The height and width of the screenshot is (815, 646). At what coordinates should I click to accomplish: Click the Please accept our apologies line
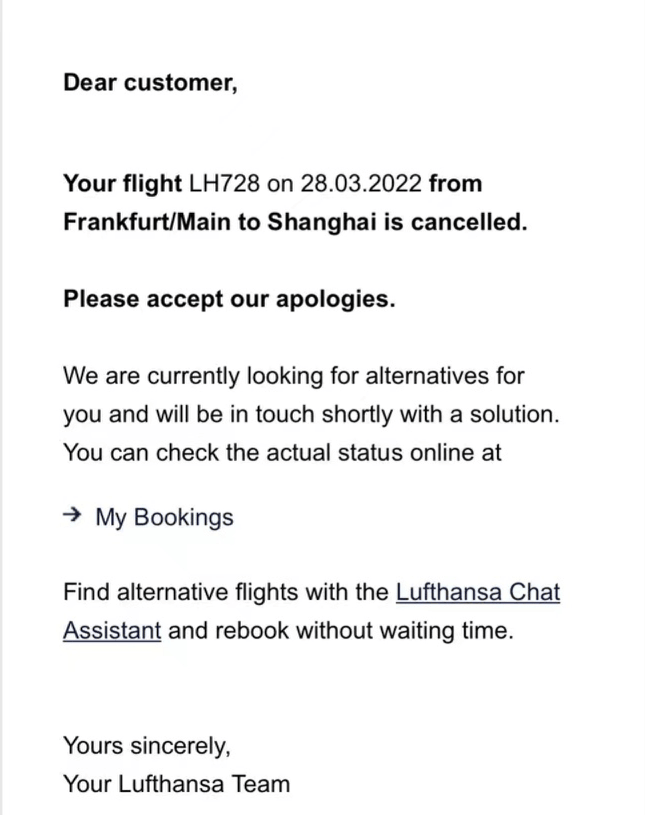(x=229, y=299)
